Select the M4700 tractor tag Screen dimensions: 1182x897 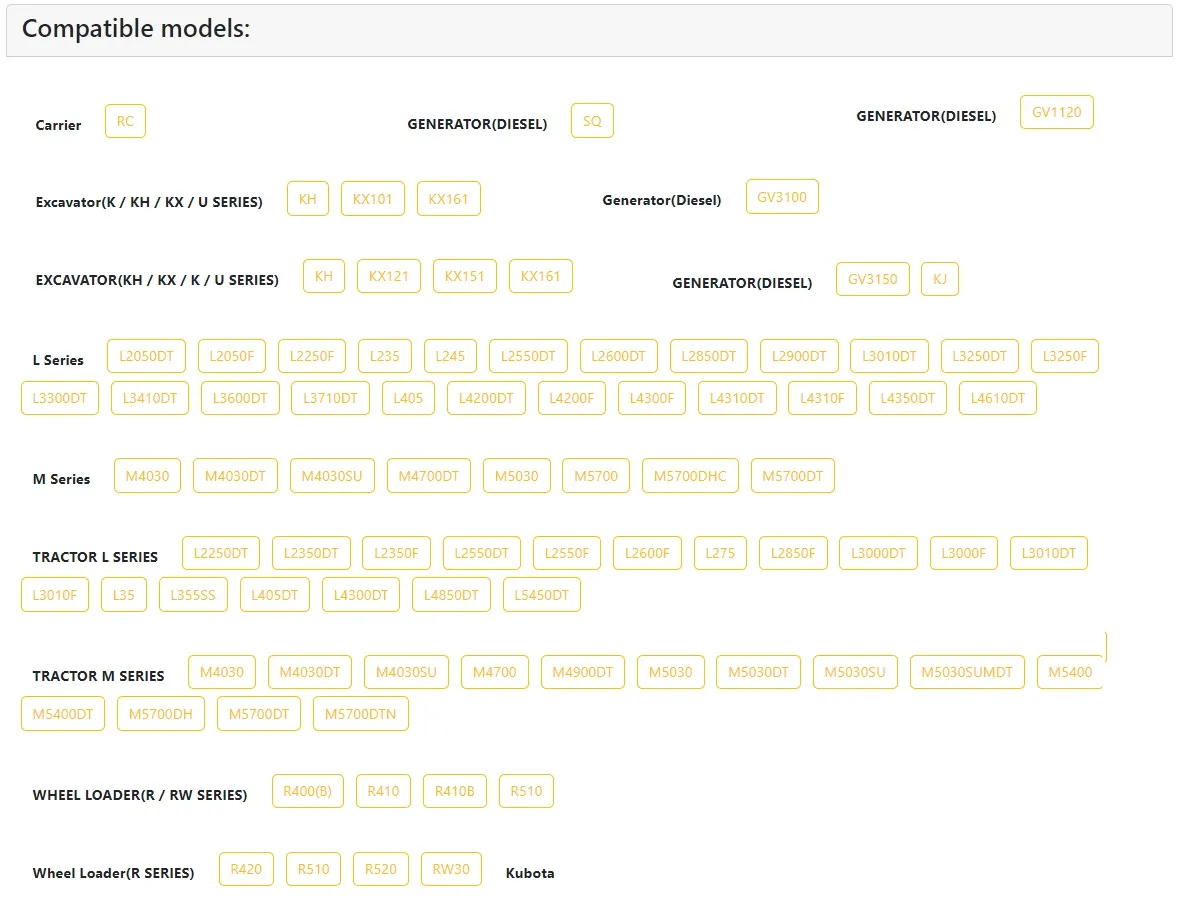click(x=495, y=672)
